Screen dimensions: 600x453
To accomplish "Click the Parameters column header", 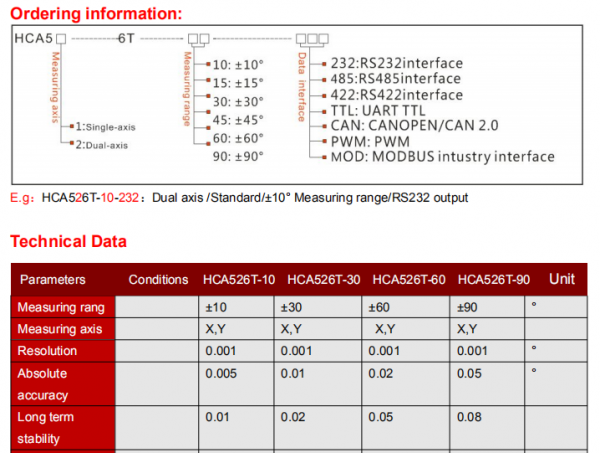I will [x=53, y=280].
